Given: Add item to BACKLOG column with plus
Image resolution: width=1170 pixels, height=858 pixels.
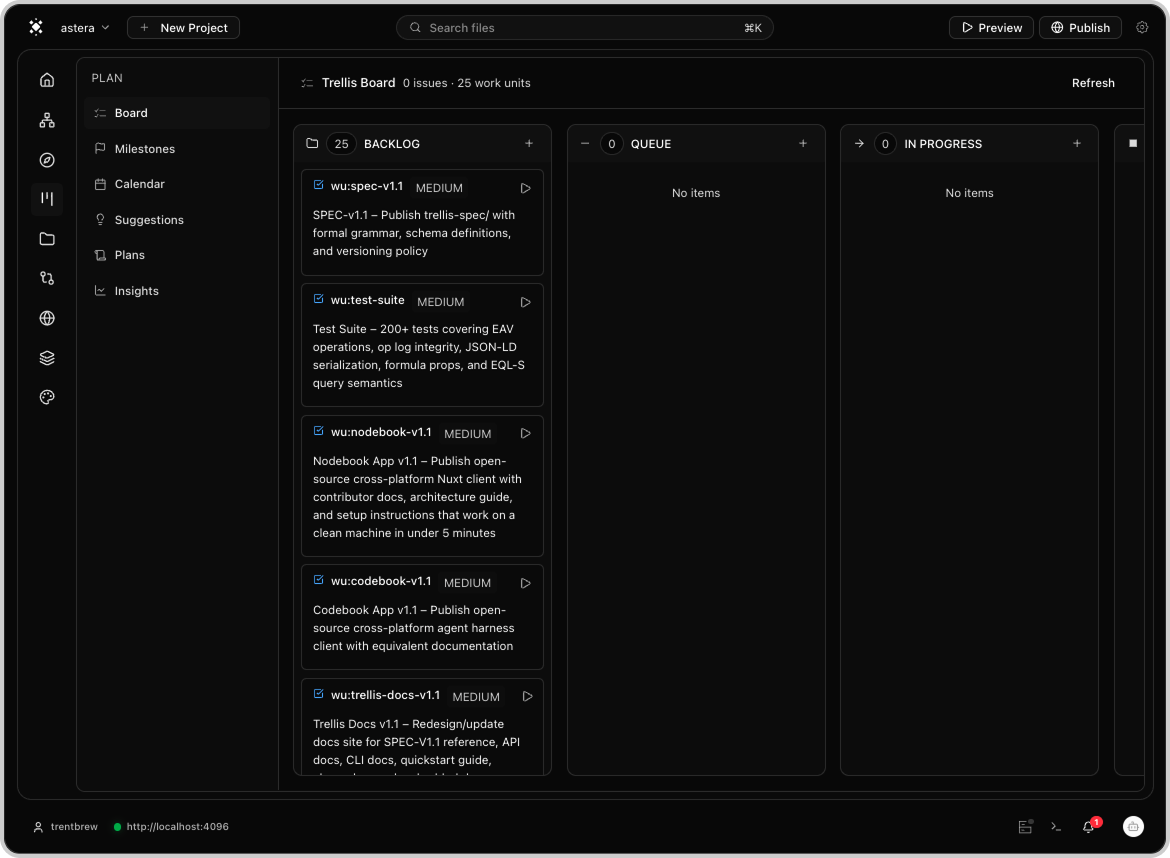Looking at the screenshot, I should pyautogui.click(x=529, y=143).
